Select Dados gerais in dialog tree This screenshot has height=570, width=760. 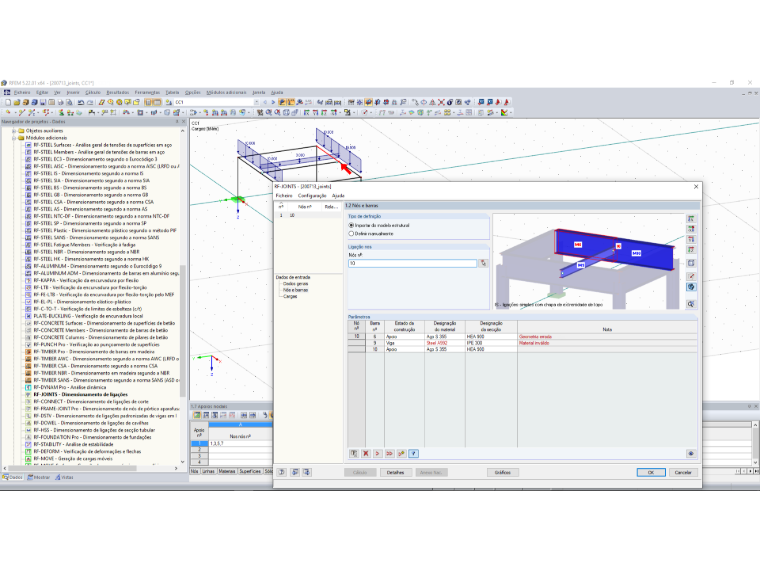(x=296, y=284)
